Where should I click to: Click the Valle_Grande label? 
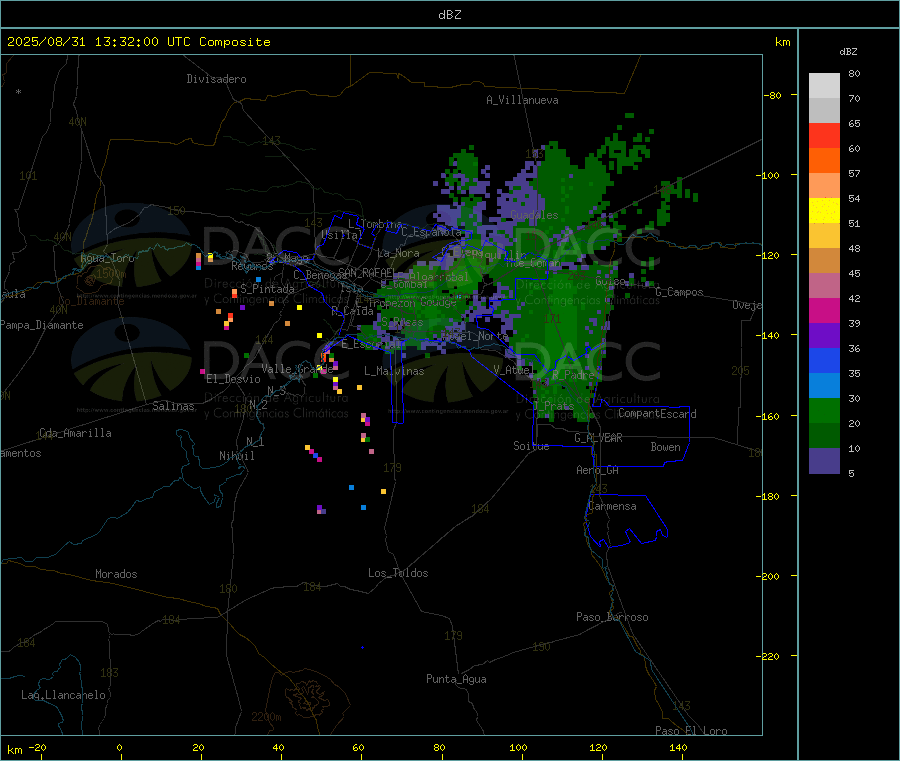297,369
